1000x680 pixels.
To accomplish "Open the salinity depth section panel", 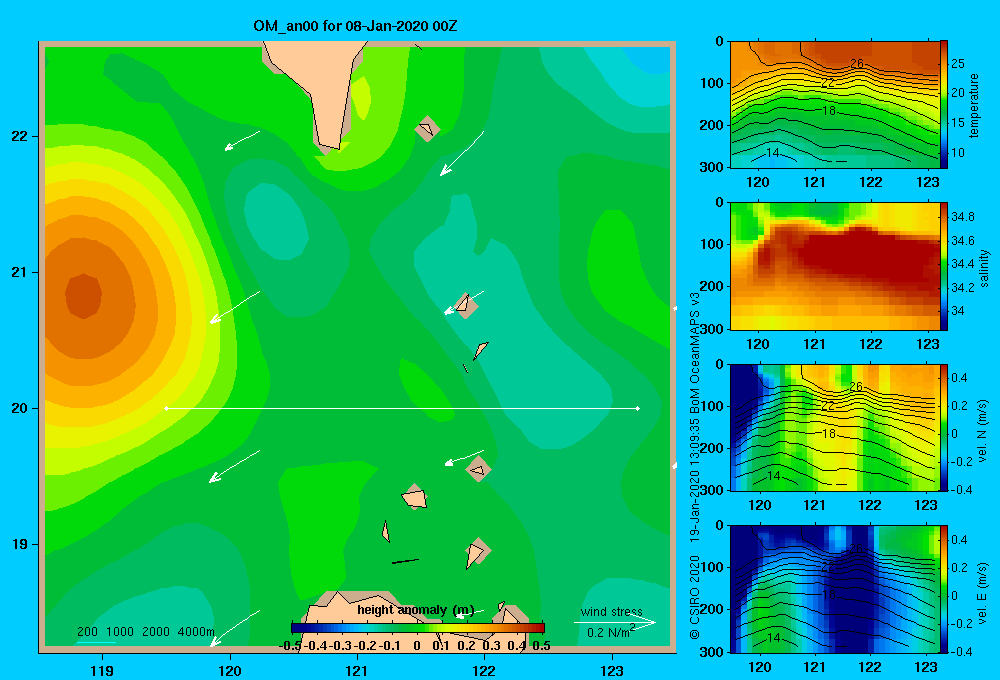I will pyautogui.click(x=835, y=266).
